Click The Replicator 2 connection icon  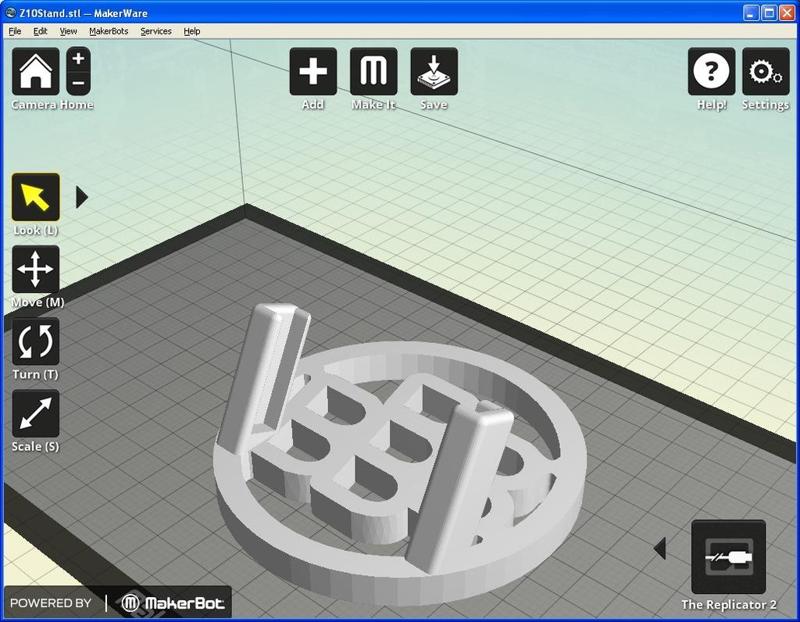tap(729, 557)
